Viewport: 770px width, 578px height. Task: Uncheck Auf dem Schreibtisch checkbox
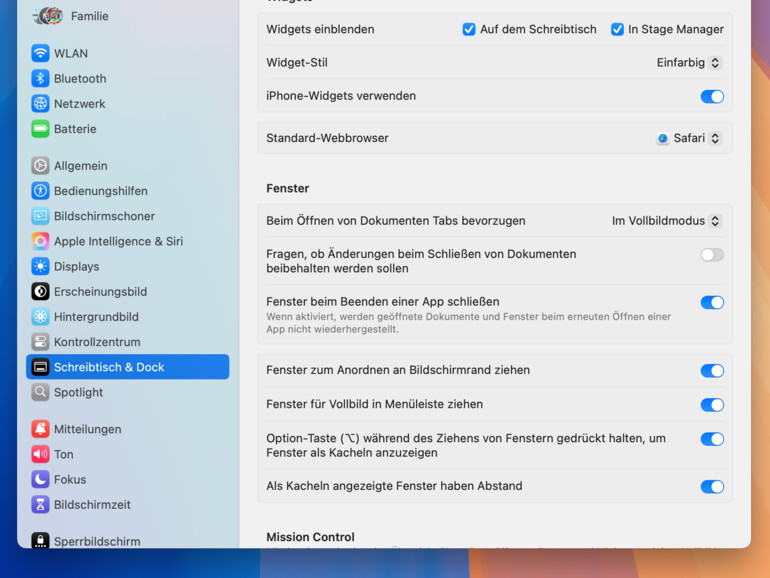tap(469, 29)
